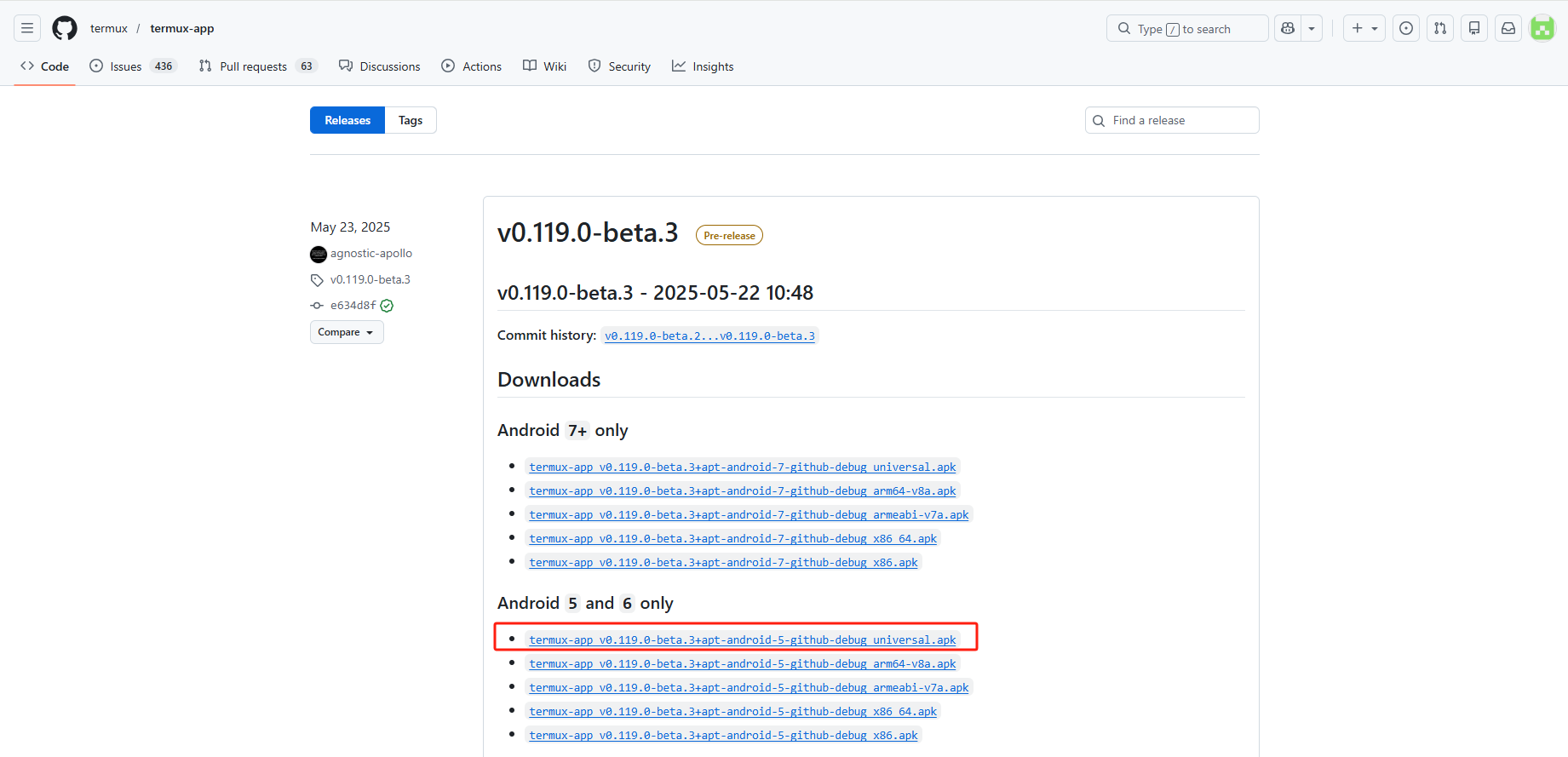Screen dimensions: 1568x757
Task: Show commit verification status checkmark
Action: [x=387, y=306]
